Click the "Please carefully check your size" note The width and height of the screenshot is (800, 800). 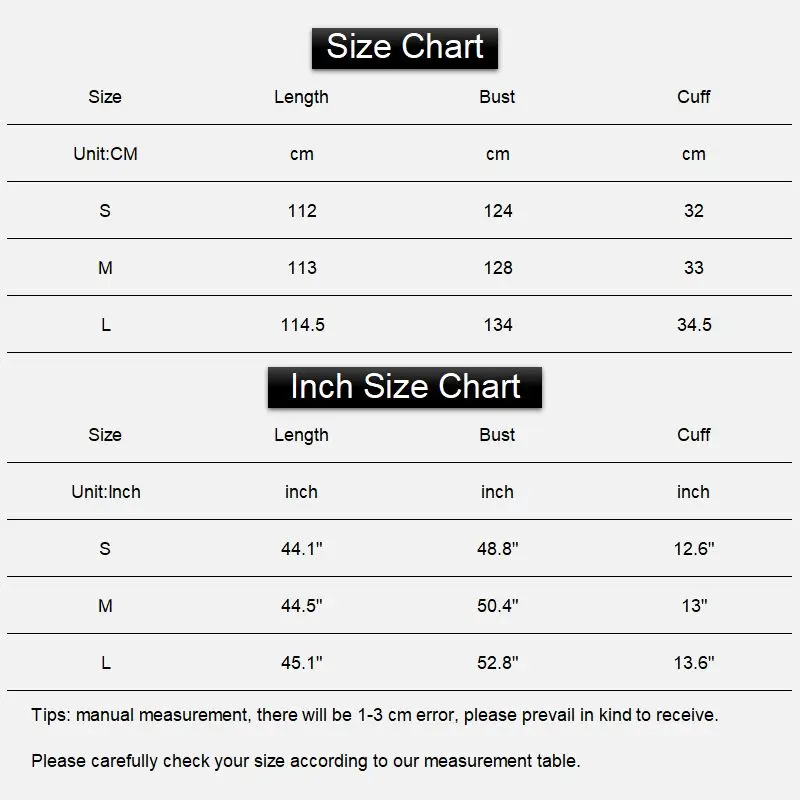click(305, 761)
